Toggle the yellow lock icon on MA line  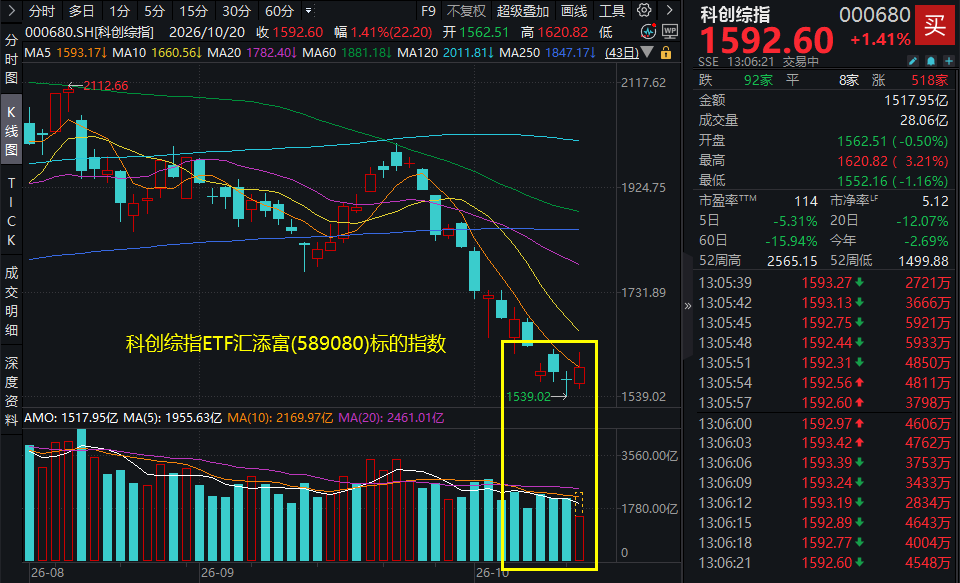(666, 53)
